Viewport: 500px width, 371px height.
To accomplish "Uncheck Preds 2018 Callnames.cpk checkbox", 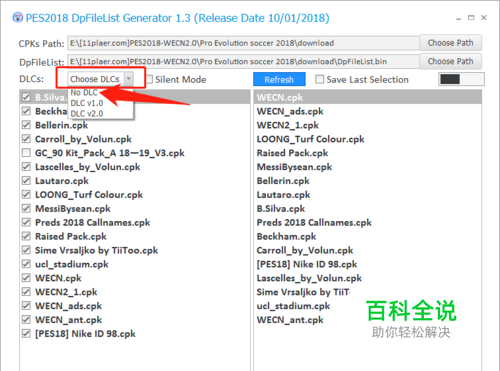I will pyautogui.click(x=26, y=222).
